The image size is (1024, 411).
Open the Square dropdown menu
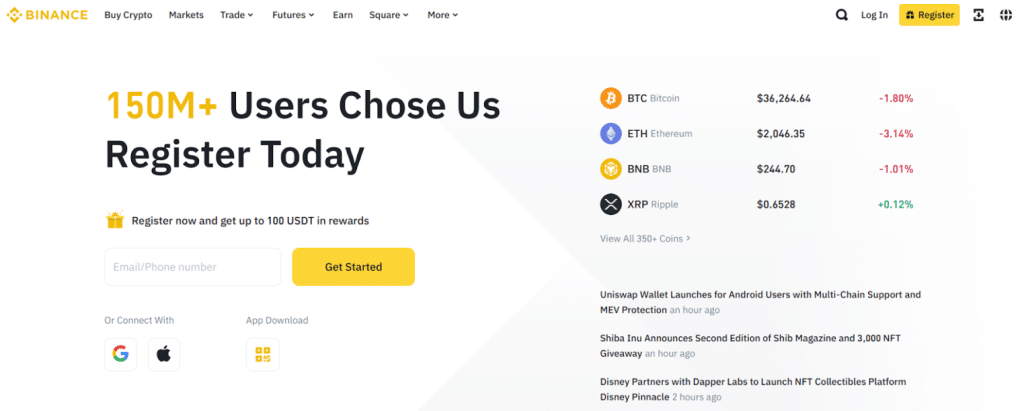pos(389,15)
